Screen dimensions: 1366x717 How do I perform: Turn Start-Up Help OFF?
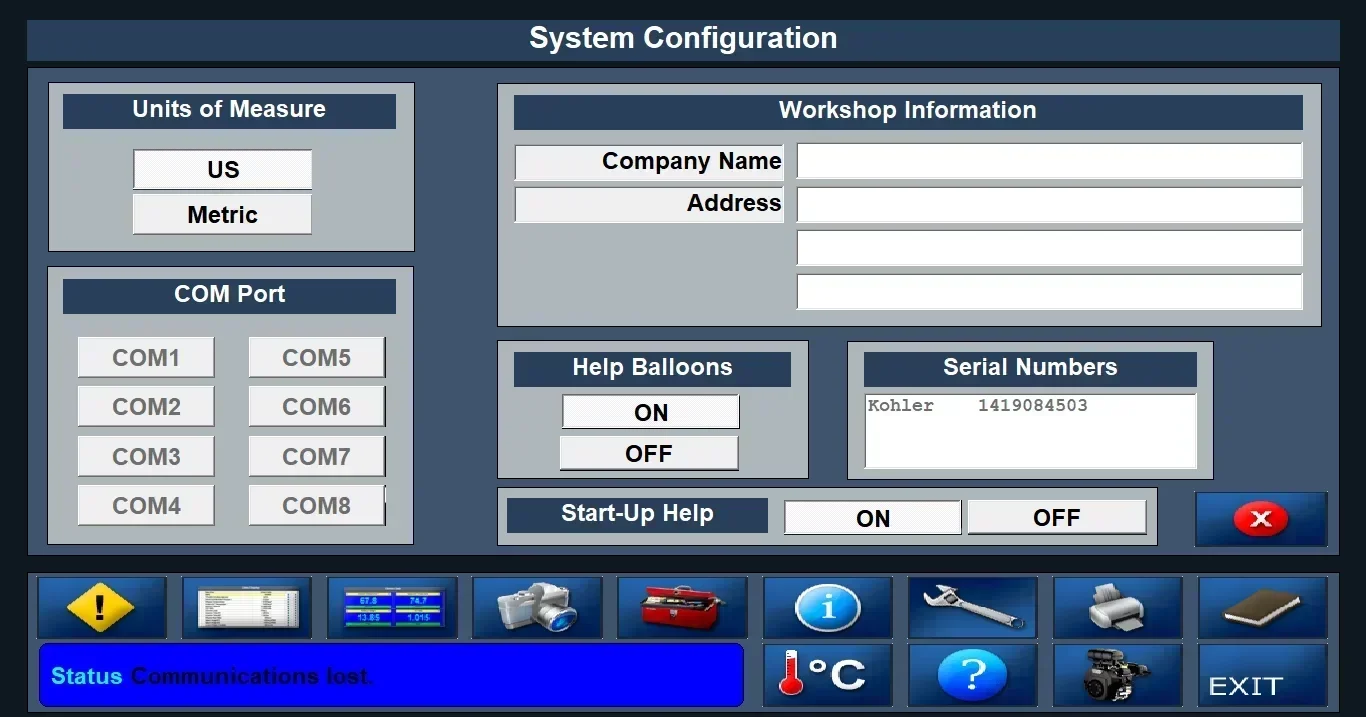(1057, 517)
